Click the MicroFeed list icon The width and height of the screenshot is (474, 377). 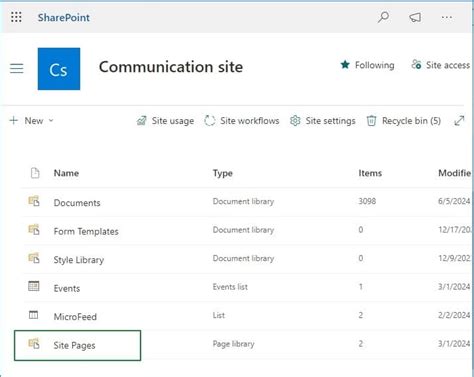pos(33,315)
